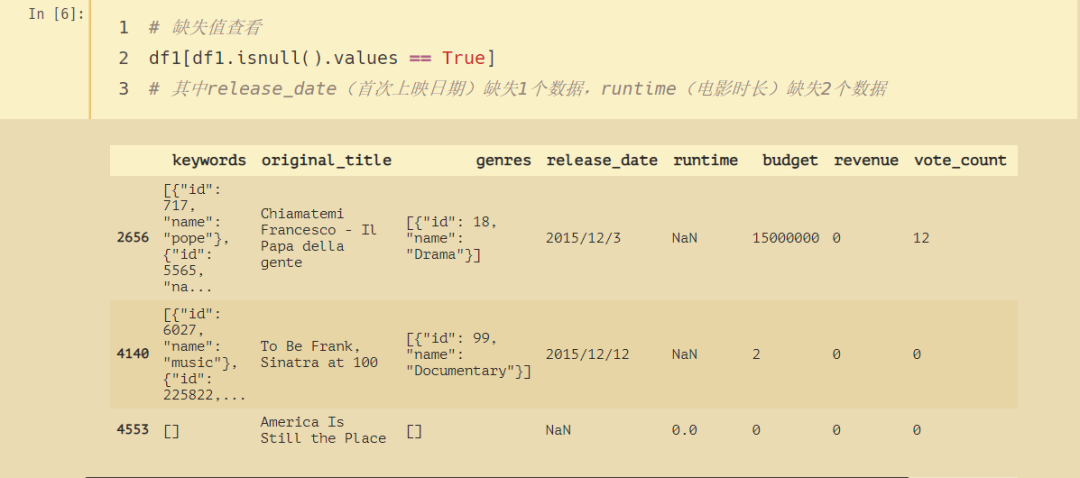
Task: Click title To Be Frank, Sinatra at 100
Action: click(x=319, y=354)
